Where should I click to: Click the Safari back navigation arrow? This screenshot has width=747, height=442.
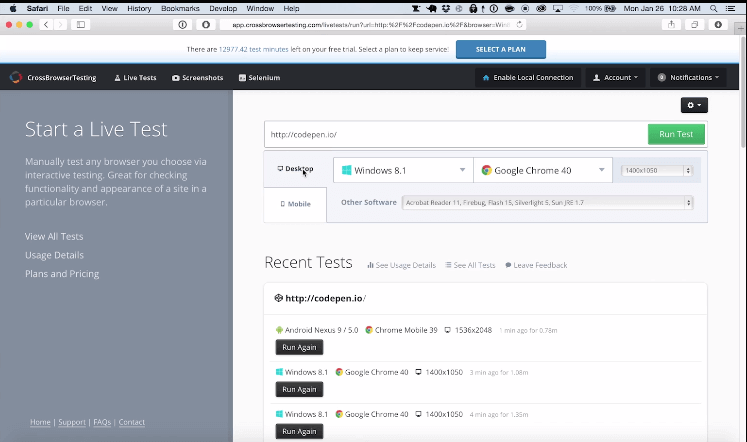pyautogui.click(x=46, y=24)
